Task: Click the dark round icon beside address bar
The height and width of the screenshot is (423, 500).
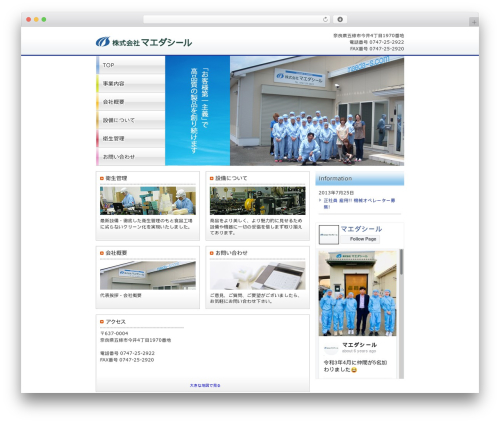Action: [x=340, y=19]
